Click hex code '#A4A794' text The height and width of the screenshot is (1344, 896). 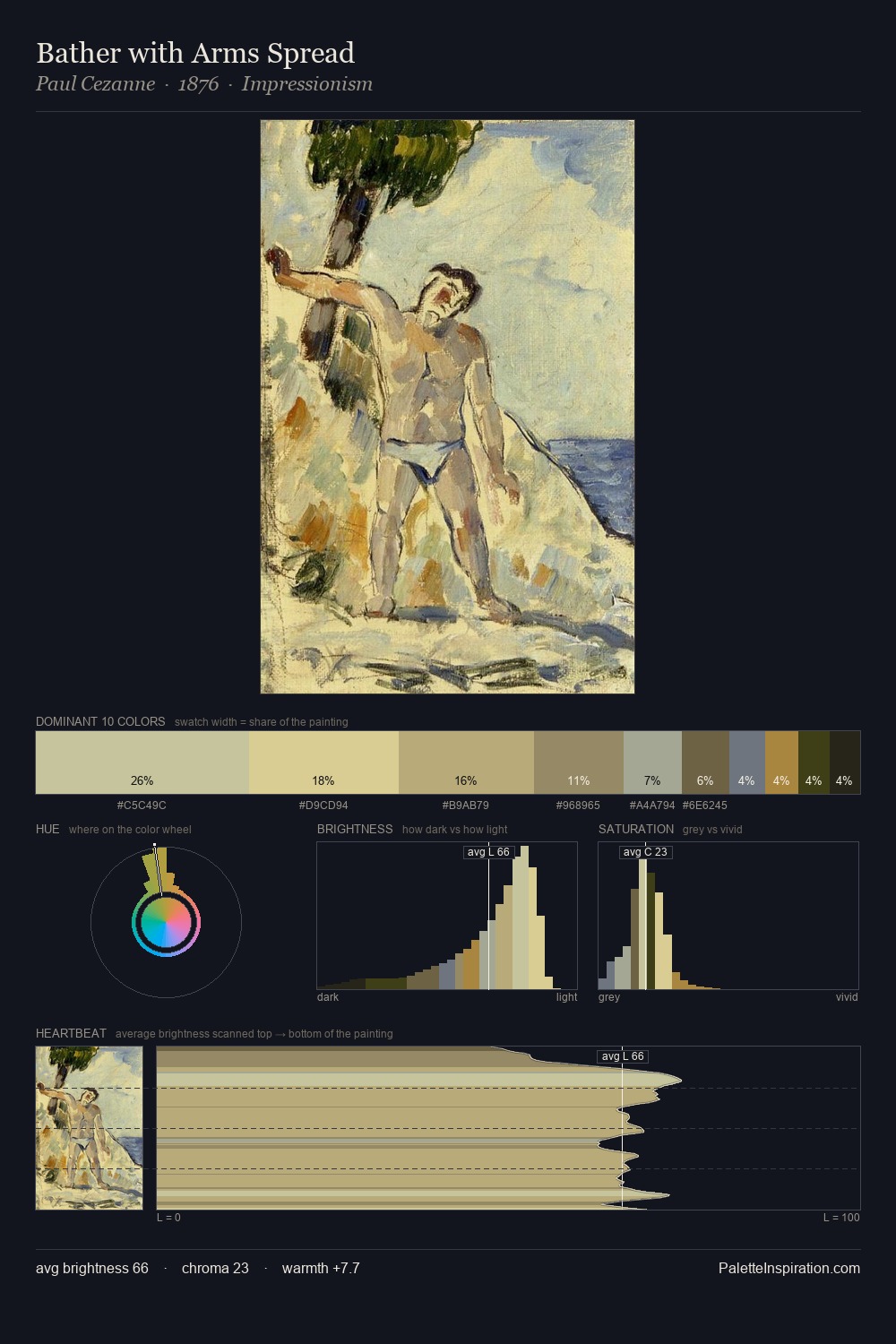click(x=652, y=806)
